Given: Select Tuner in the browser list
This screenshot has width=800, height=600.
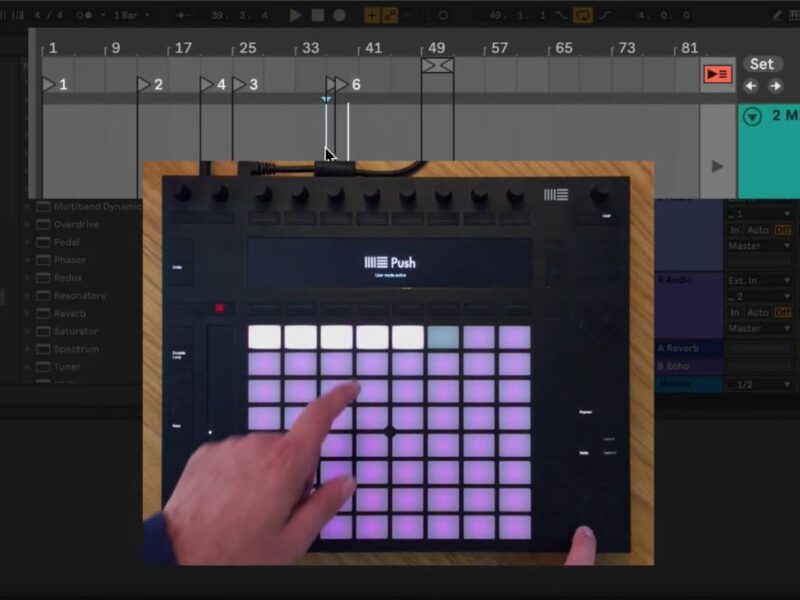Looking at the screenshot, I should point(67,367).
